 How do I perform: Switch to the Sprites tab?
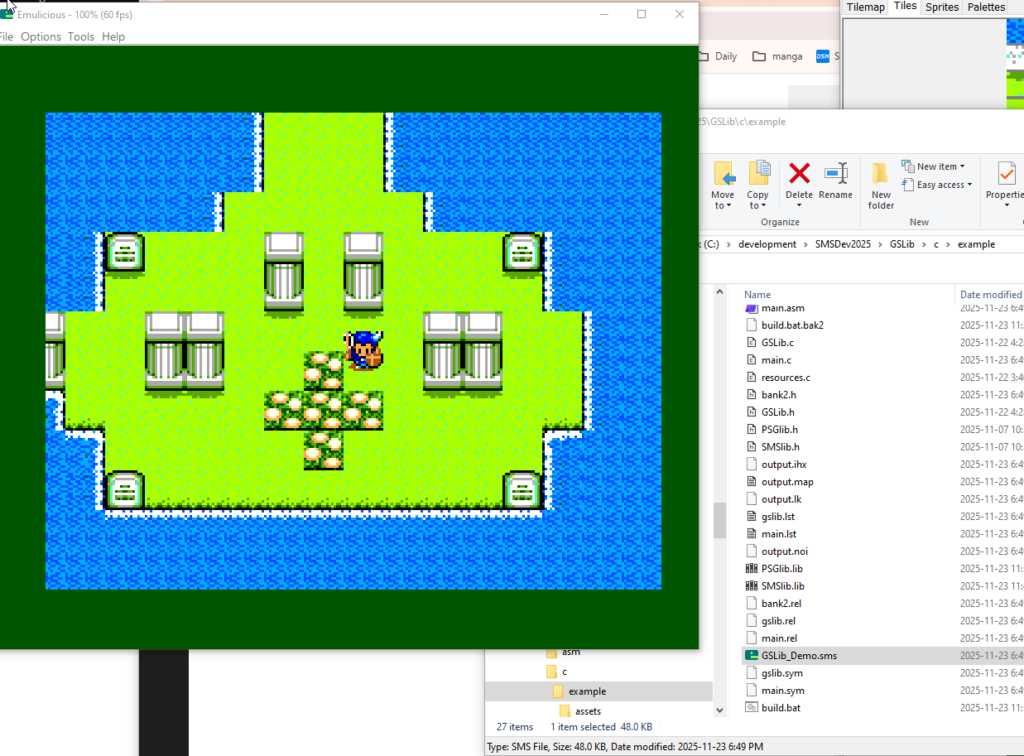tap(942, 7)
